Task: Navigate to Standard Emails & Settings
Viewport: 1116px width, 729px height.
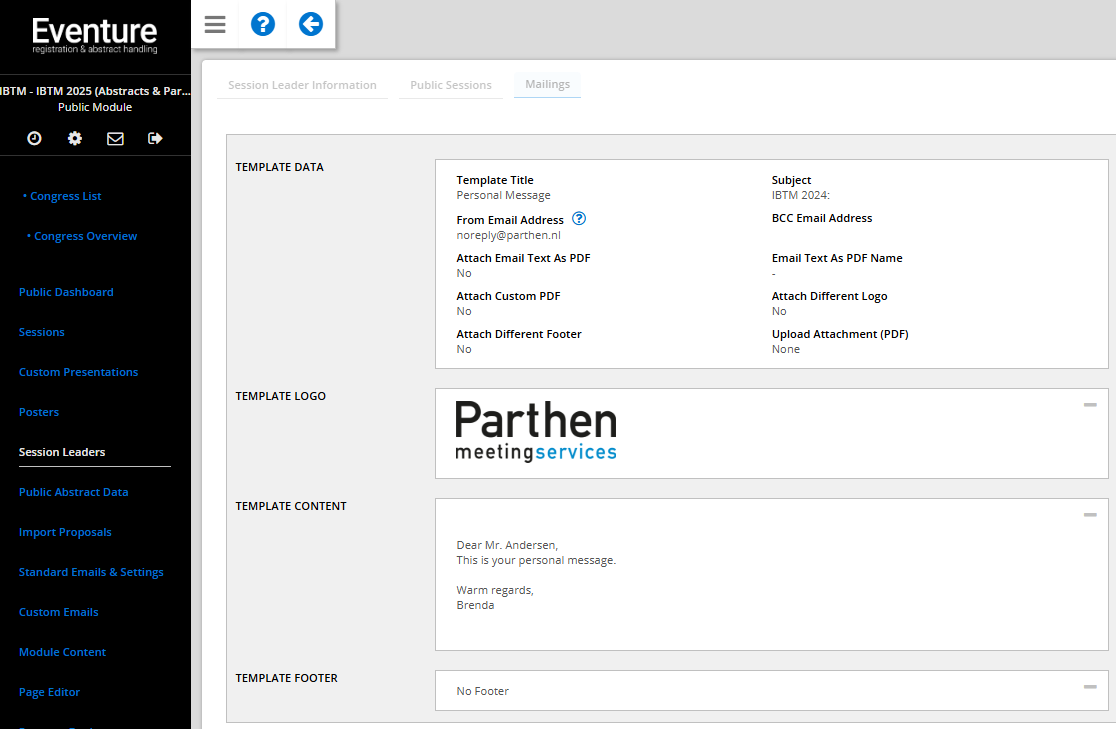Action: coord(91,572)
